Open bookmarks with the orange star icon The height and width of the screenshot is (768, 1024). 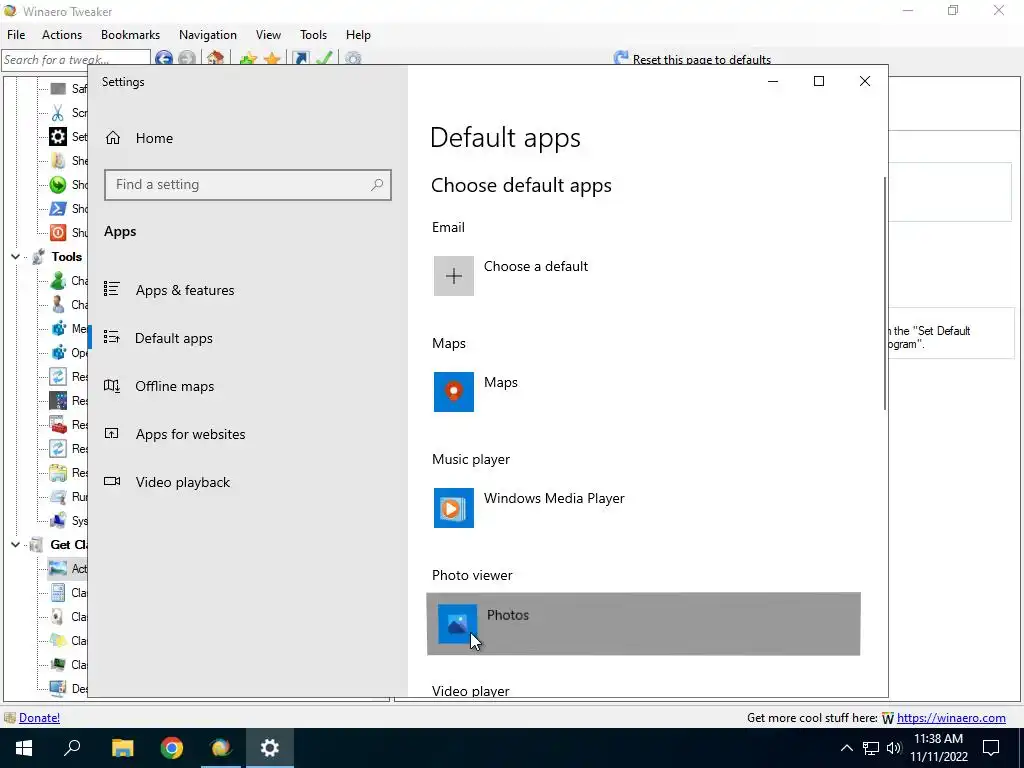(x=272, y=59)
